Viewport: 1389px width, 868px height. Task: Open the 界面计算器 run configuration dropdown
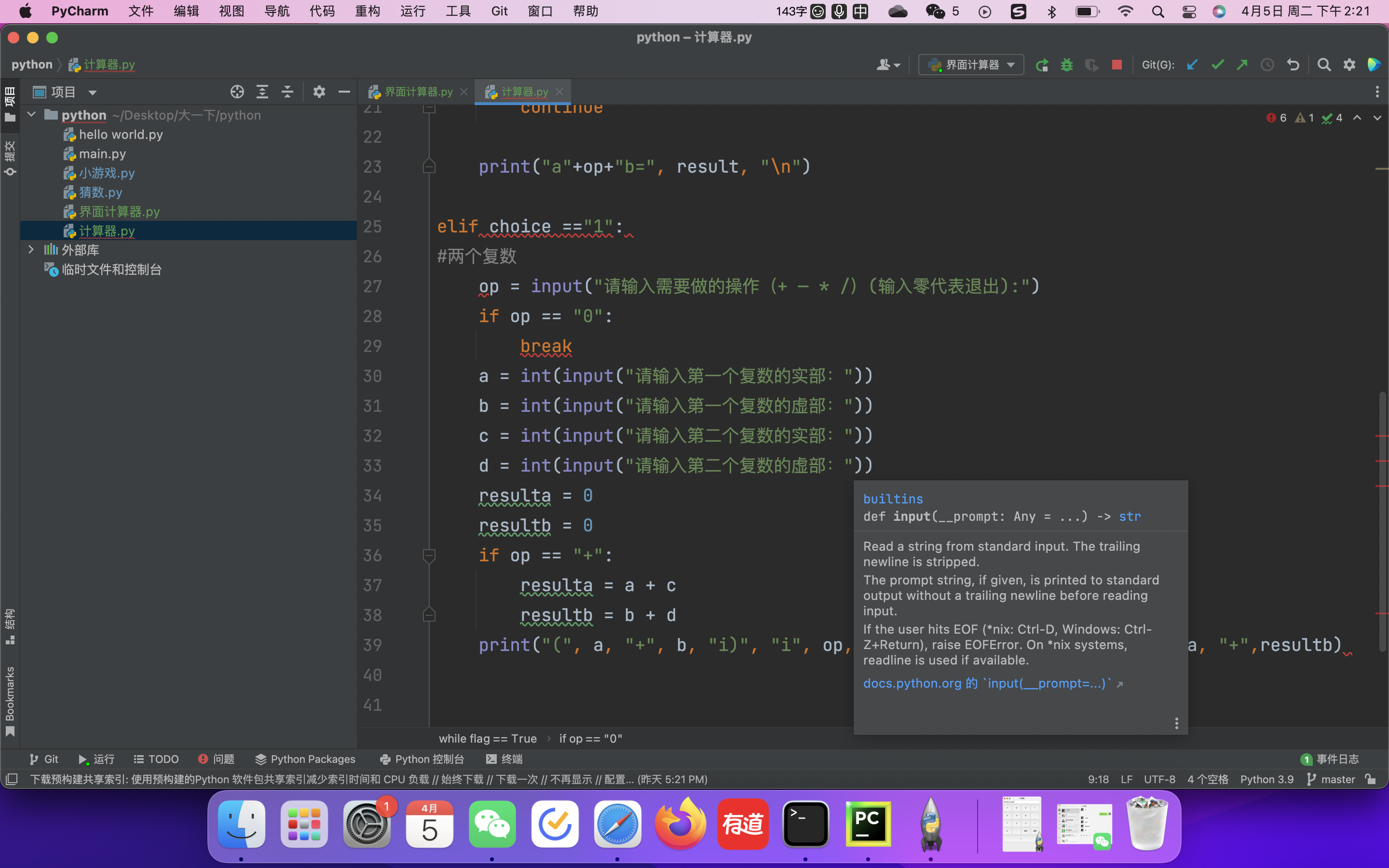tap(971, 65)
